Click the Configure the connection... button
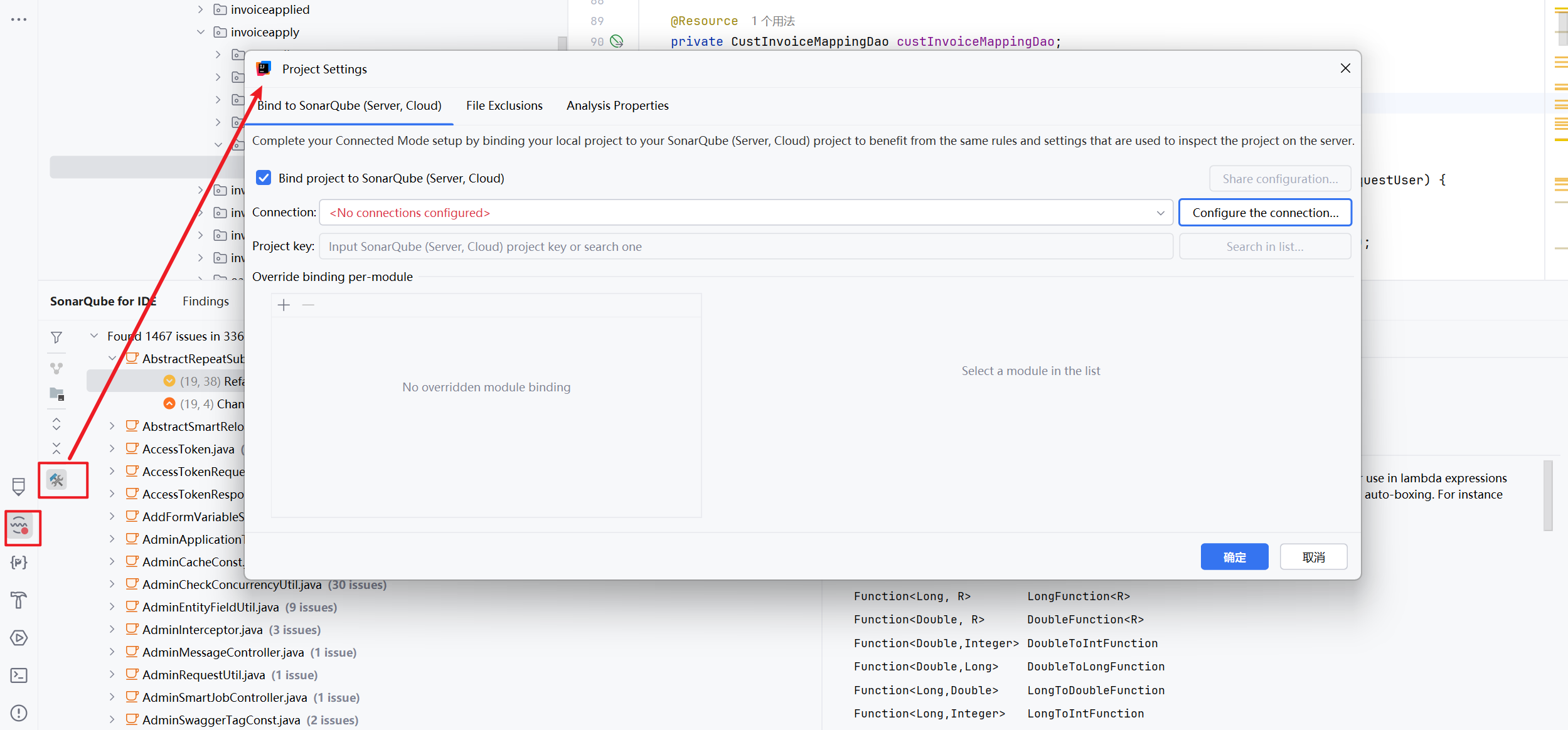1568x730 pixels. pos(1266,213)
